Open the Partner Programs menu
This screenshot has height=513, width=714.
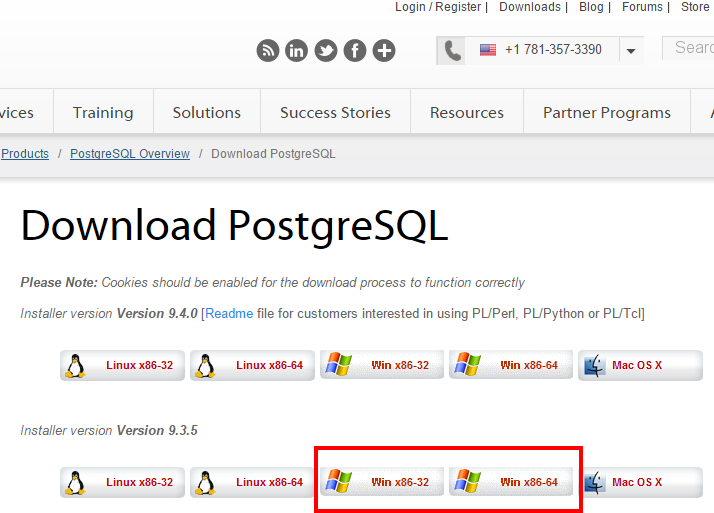tap(607, 112)
